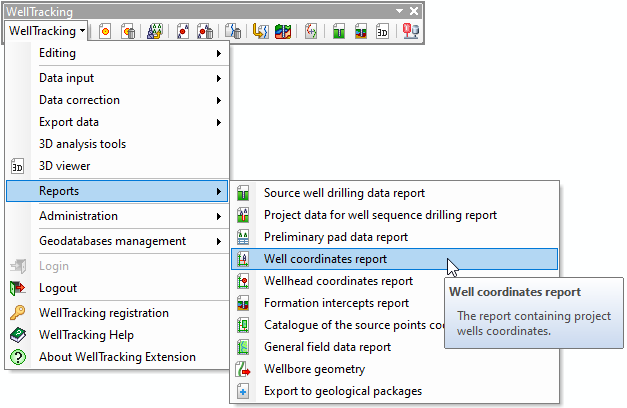
Task: Click the green question mark About icon
Action: click(x=18, y=357)
